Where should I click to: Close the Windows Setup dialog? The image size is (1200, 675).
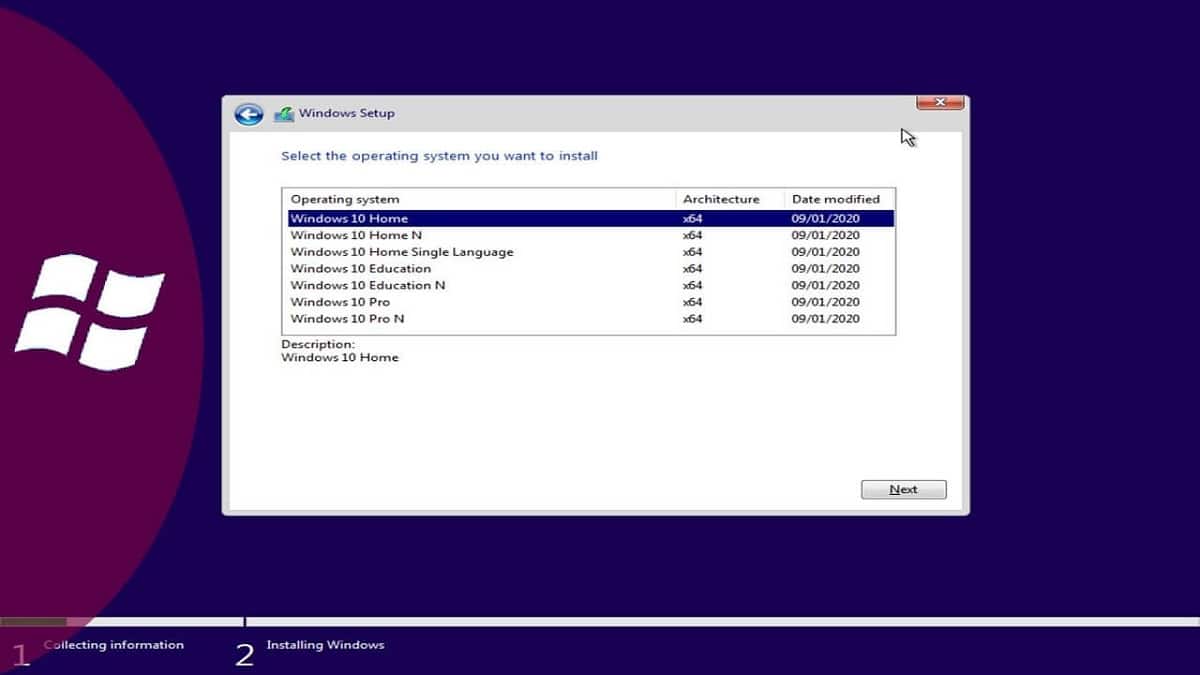pos(939,103)
